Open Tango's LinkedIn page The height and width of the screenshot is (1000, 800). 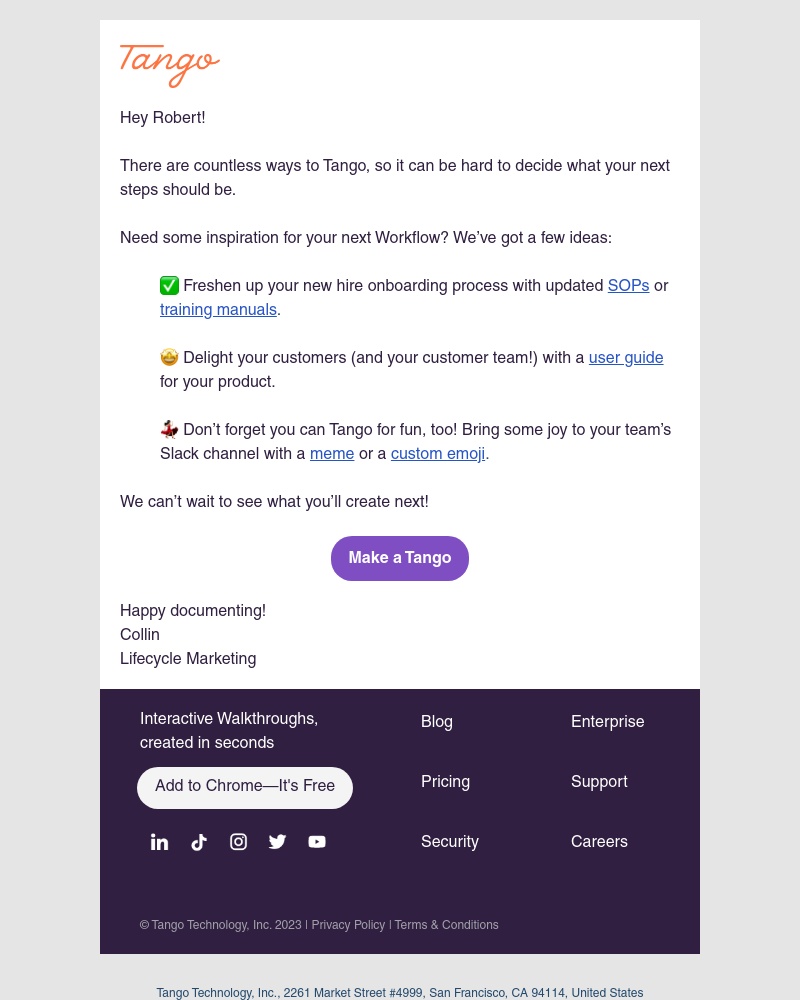159,842
